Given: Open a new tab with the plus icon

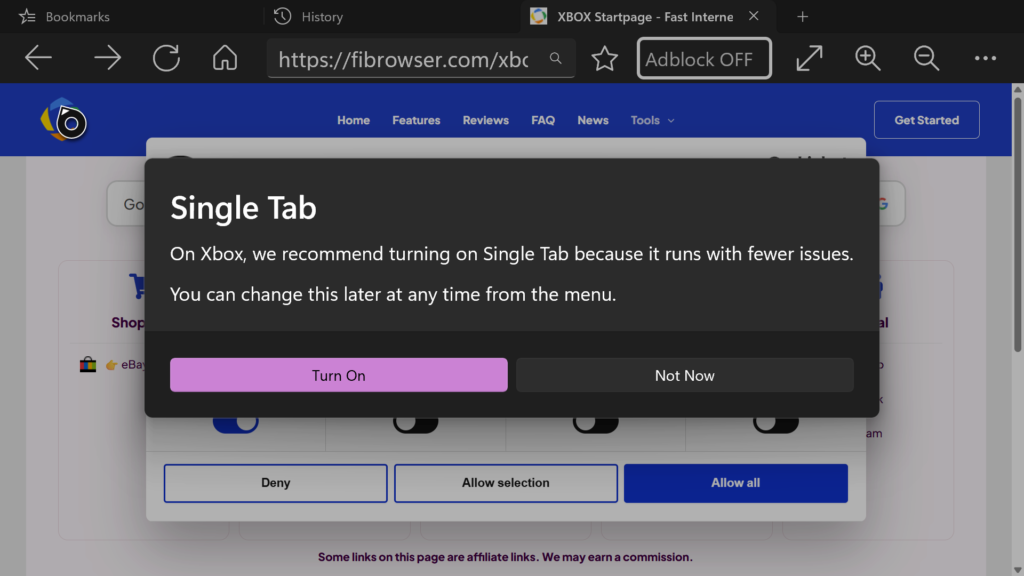Looking at the screenshot, I should [x=803, y=16].
